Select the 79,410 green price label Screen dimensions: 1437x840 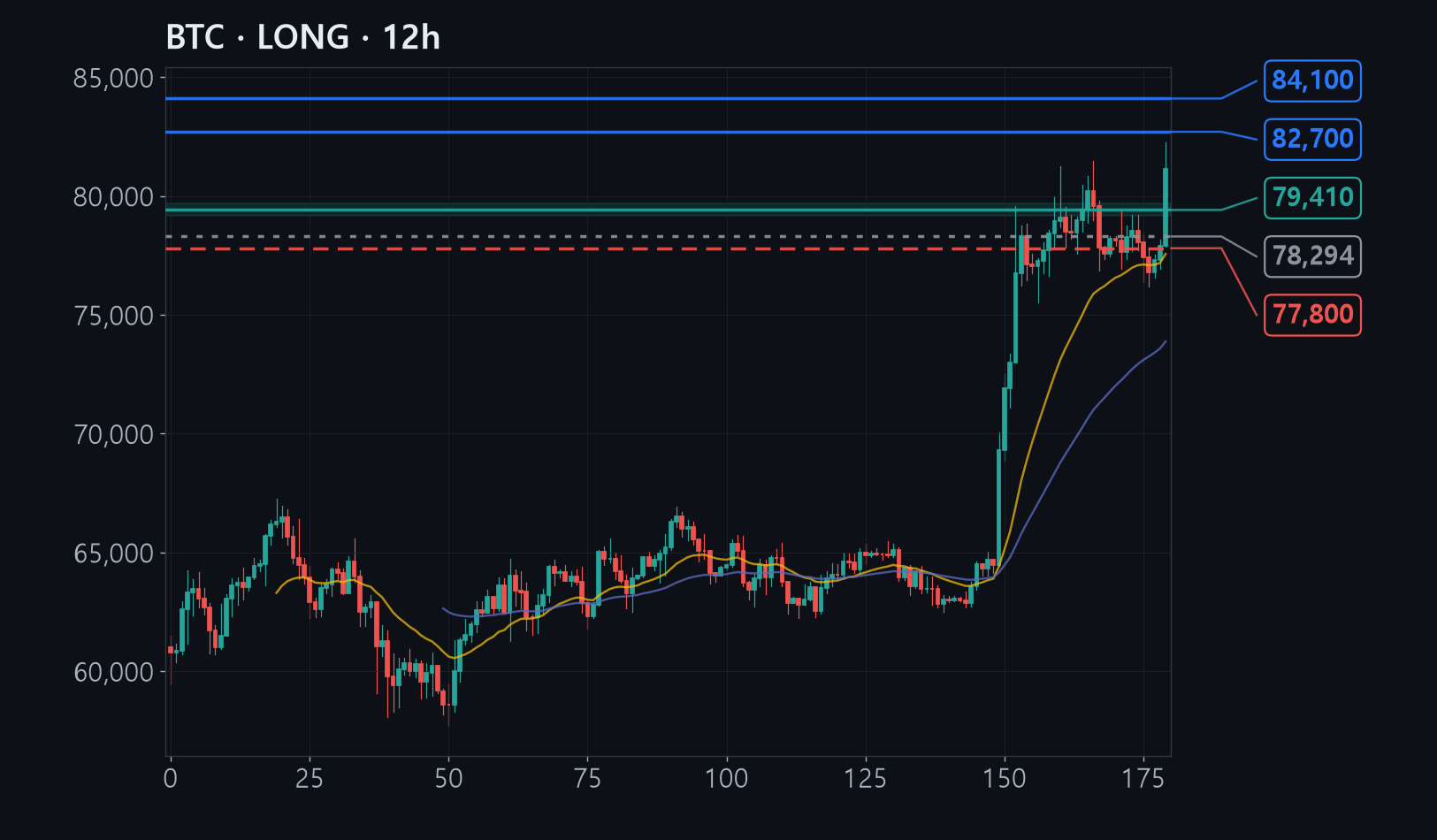click(x=1312, y=197)
